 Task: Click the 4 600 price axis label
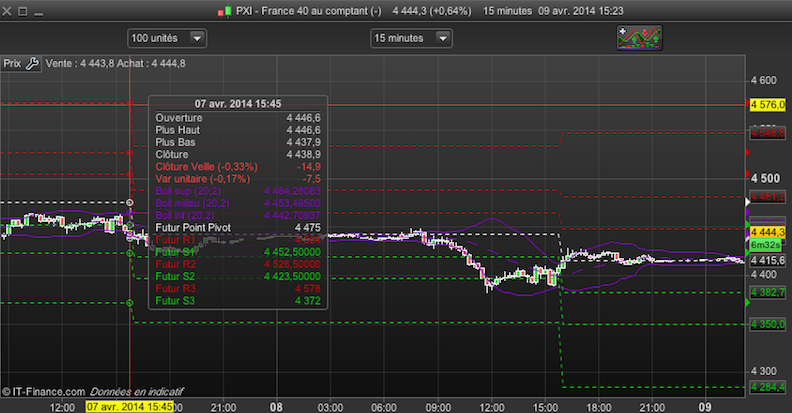764,80
